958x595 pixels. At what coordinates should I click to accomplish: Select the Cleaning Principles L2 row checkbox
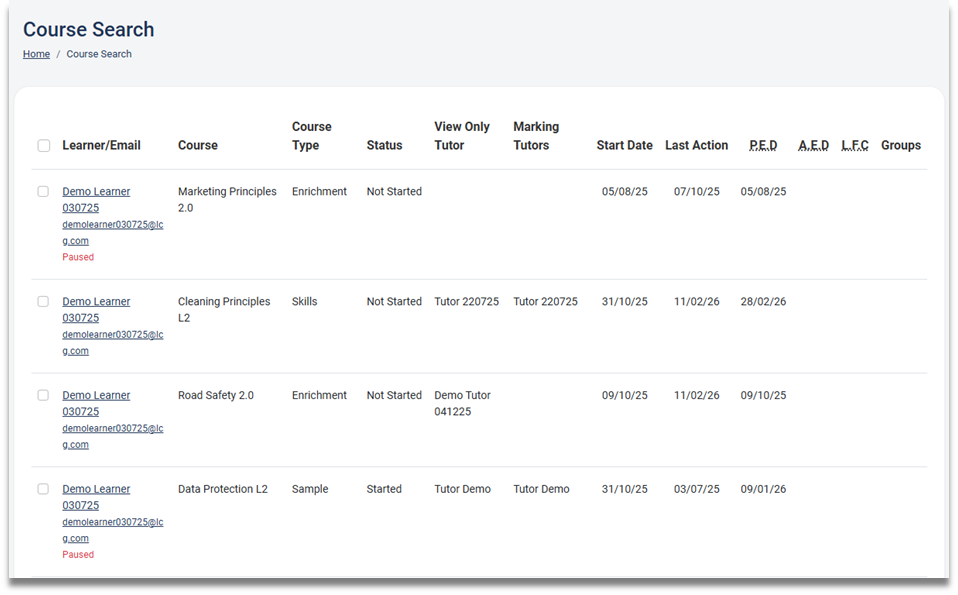point(43,302)
